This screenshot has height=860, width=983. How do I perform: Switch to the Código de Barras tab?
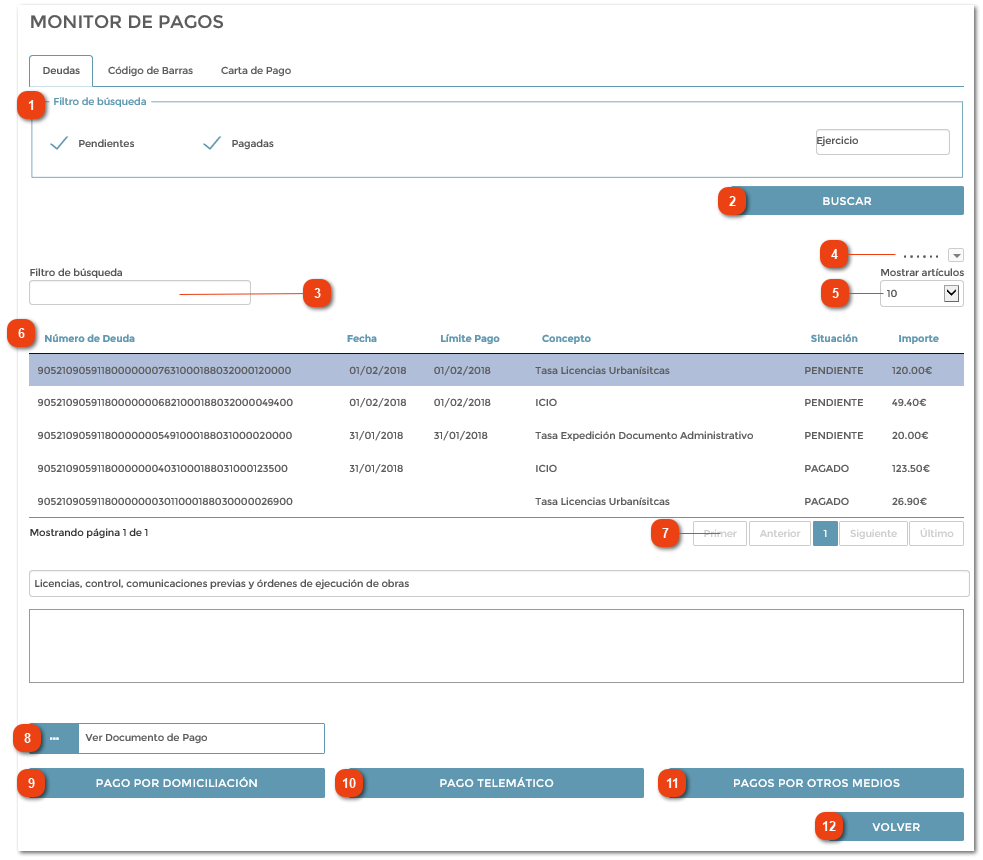point(150,71)
